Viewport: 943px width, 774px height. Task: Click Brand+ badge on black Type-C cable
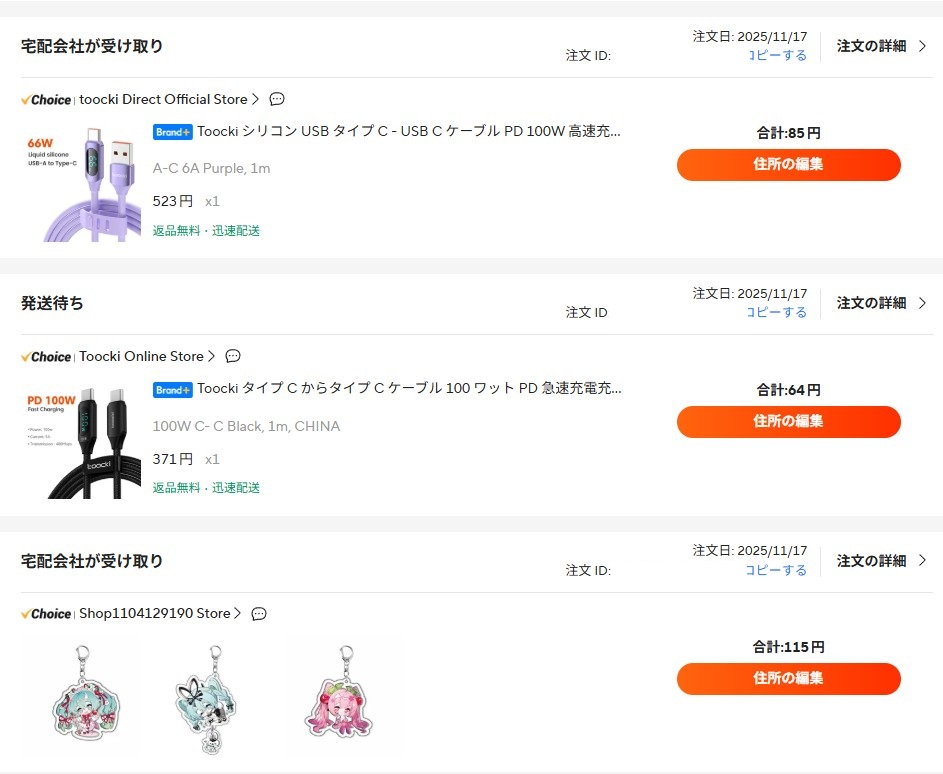pos(173,389)
